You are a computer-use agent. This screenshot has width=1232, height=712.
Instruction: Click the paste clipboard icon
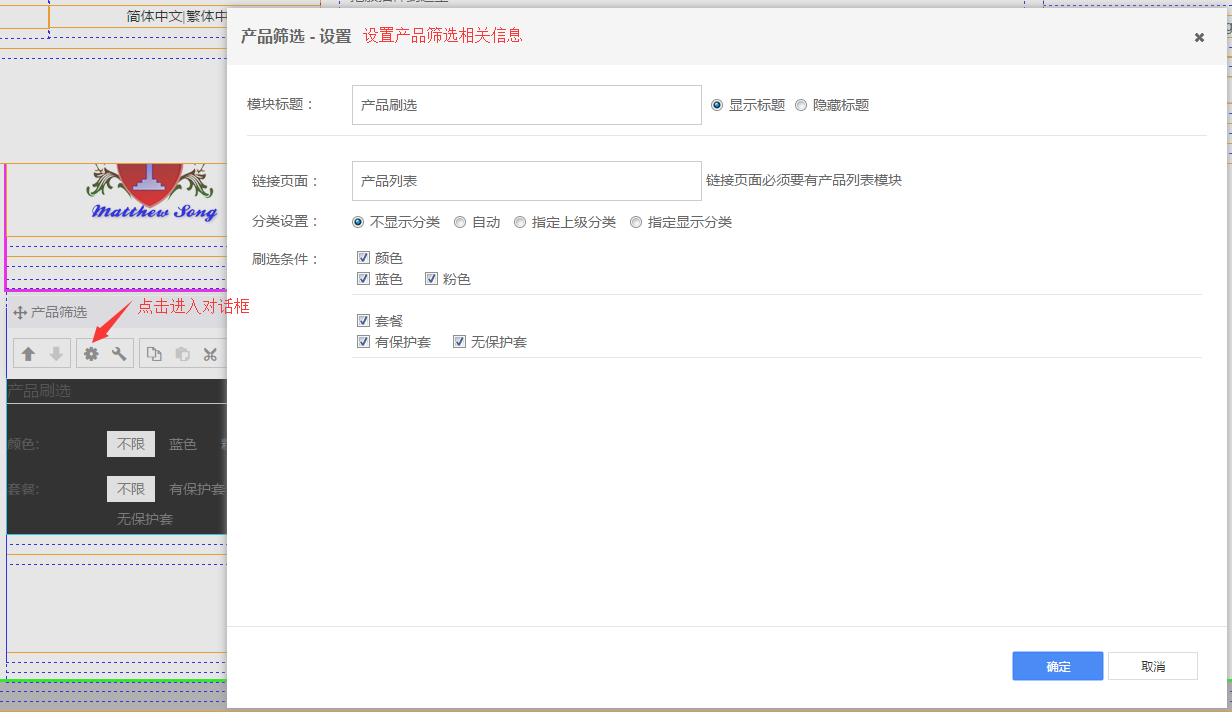pyautogui.click(x=182, y=354)
